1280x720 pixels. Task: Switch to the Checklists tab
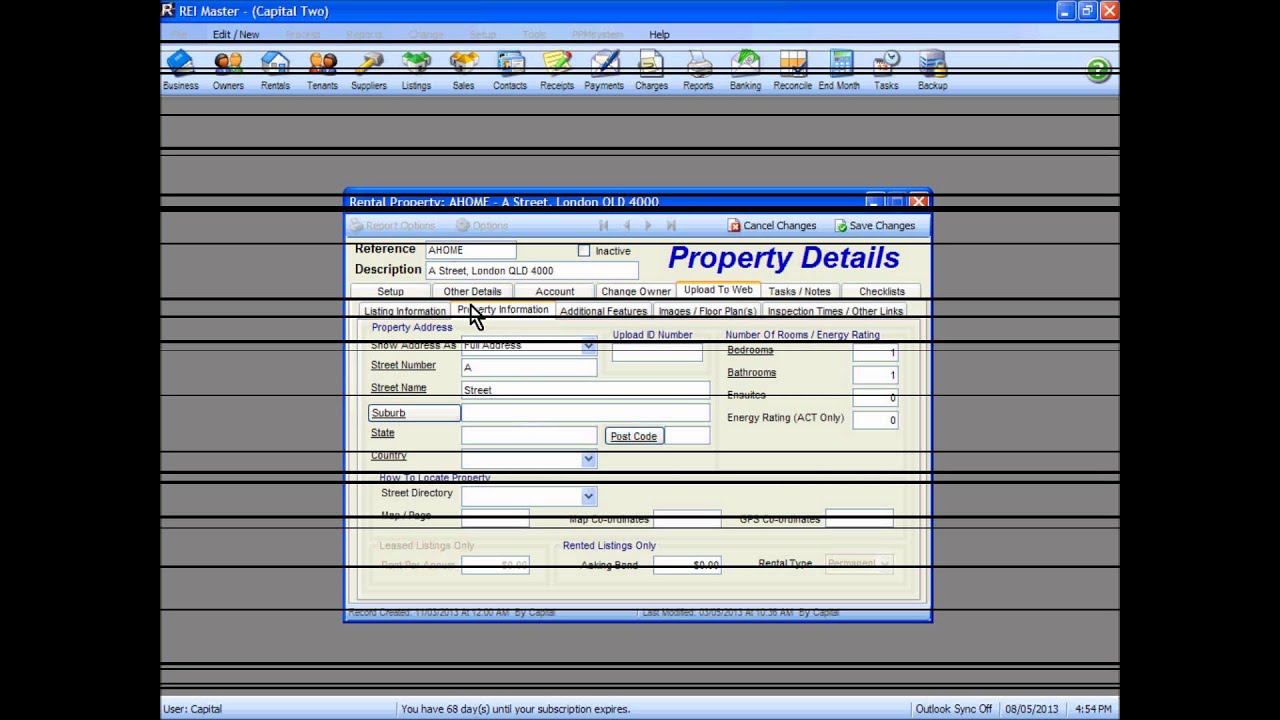click(x=882, y=291)
